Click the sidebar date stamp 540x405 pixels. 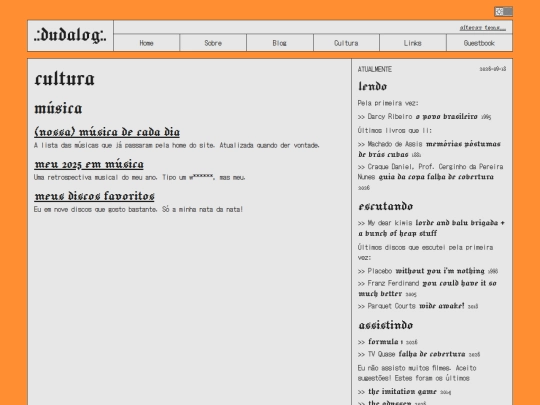[493, 69]
